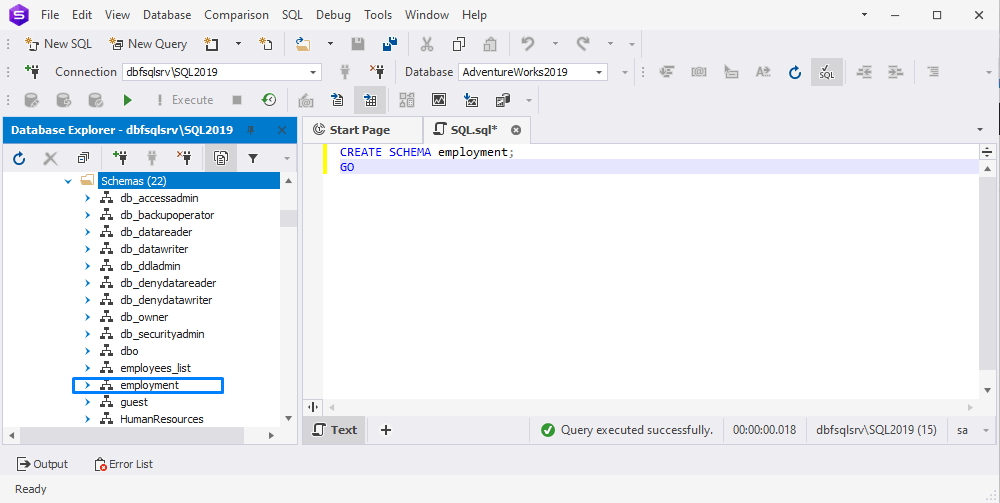Open the Tools menu
This screenshot has width=1000, height=503.
click(x=378, y=15)
